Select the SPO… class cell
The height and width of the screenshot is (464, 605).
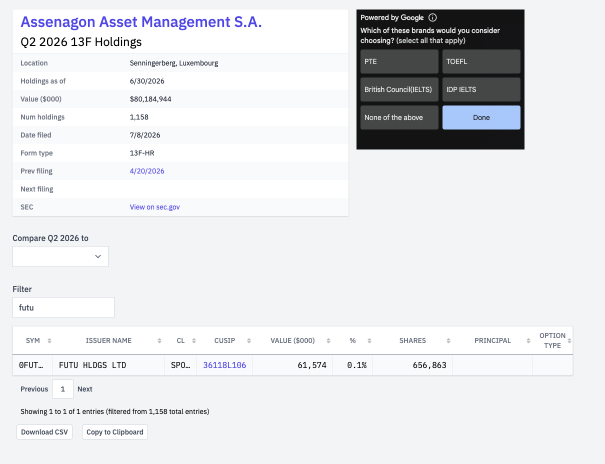[181, 365]
